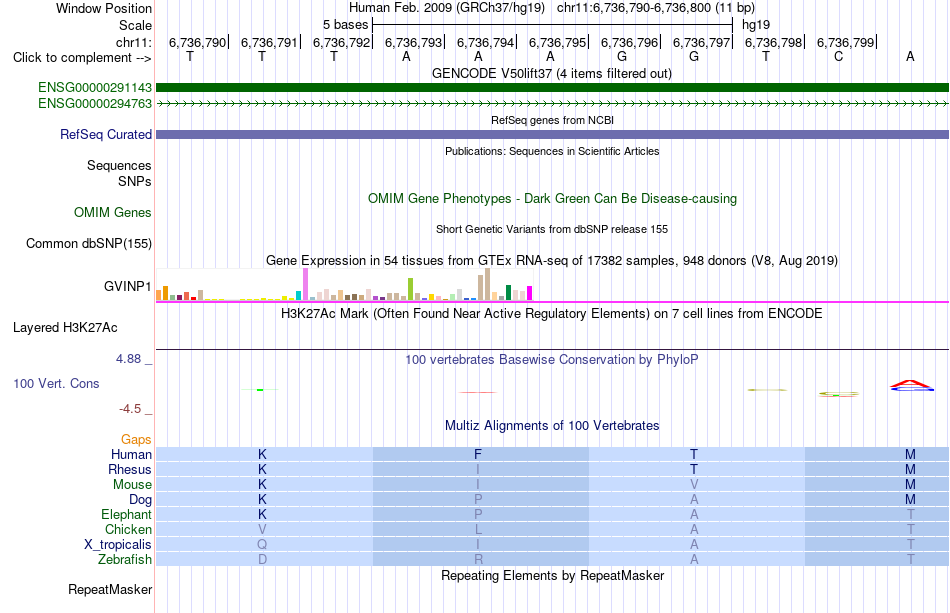
Task: Click the Window Position label
Action: [104, 8]
